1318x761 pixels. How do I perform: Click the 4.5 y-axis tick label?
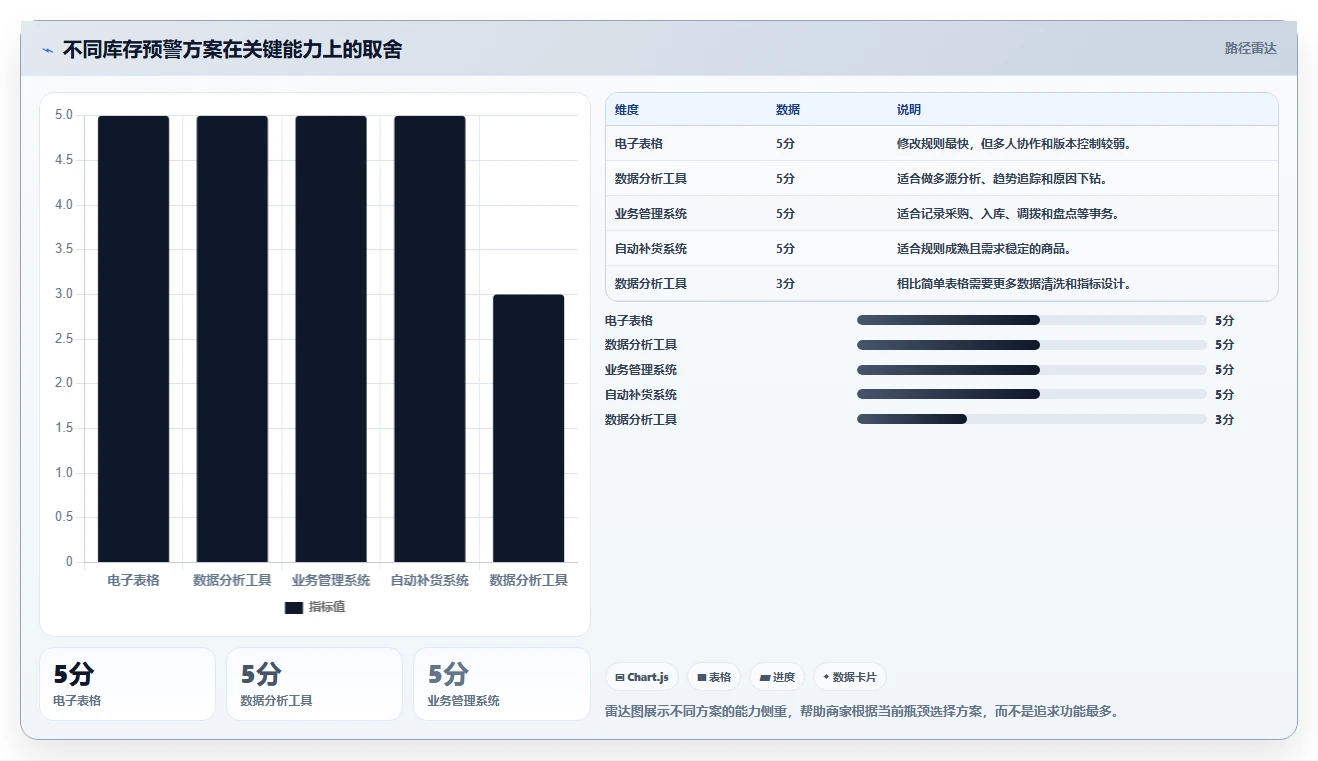63,160
